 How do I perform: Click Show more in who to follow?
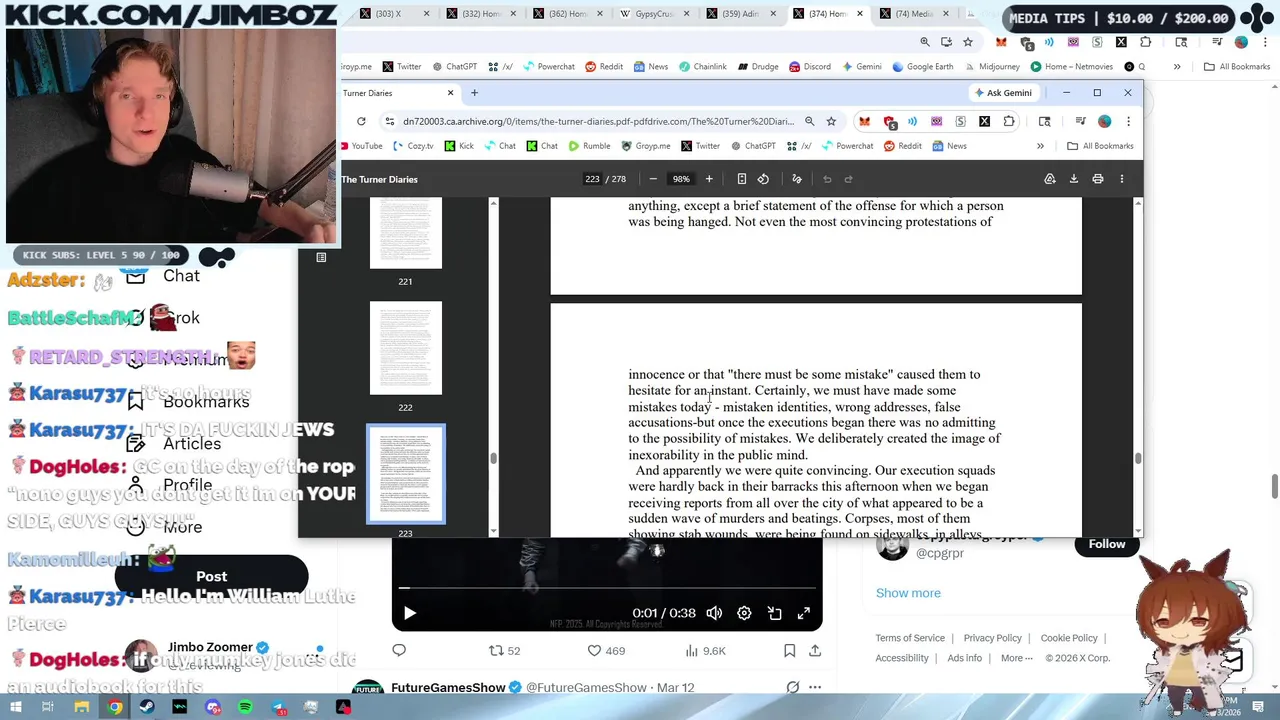(908, 593)
